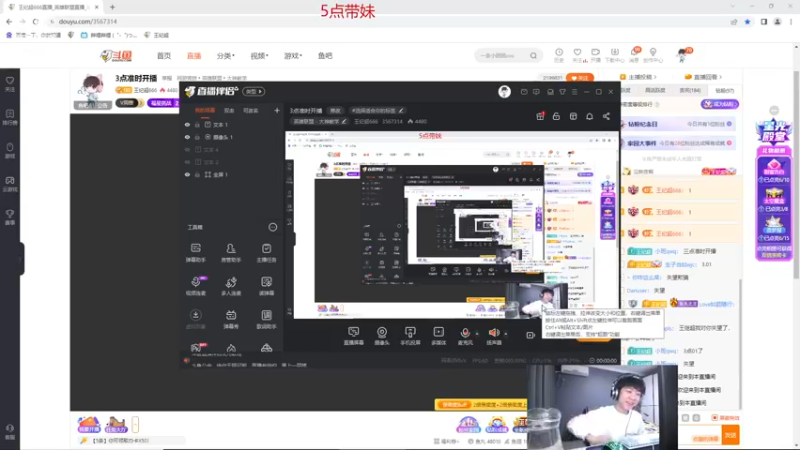Image resolution: width=800 pixels, height=450 pixels.
Task: Open 弹幕秀 tool in the toolbox
Action: 231,319
